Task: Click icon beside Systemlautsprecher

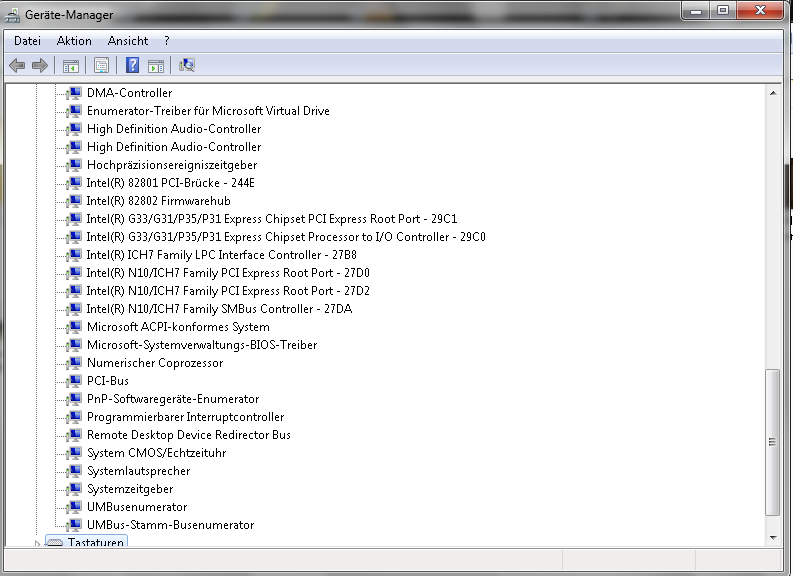Action: [74, 471]
